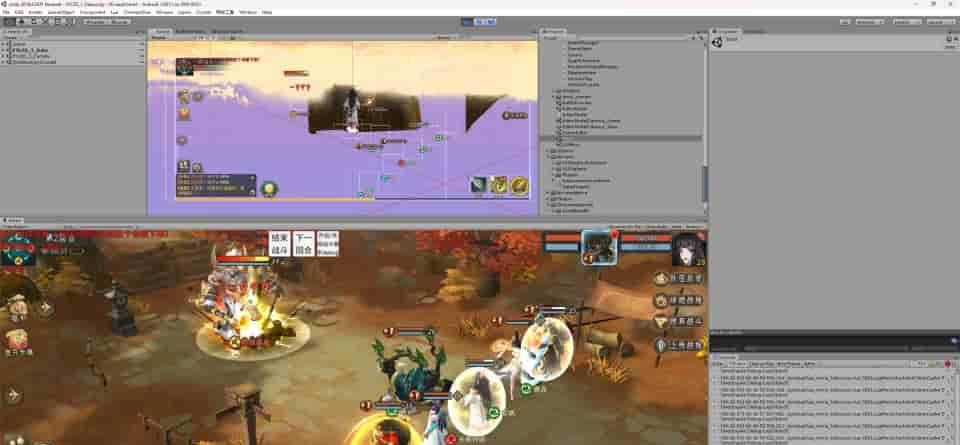Toggle the error message filter in the Console
960x445 pixels.
948,364
